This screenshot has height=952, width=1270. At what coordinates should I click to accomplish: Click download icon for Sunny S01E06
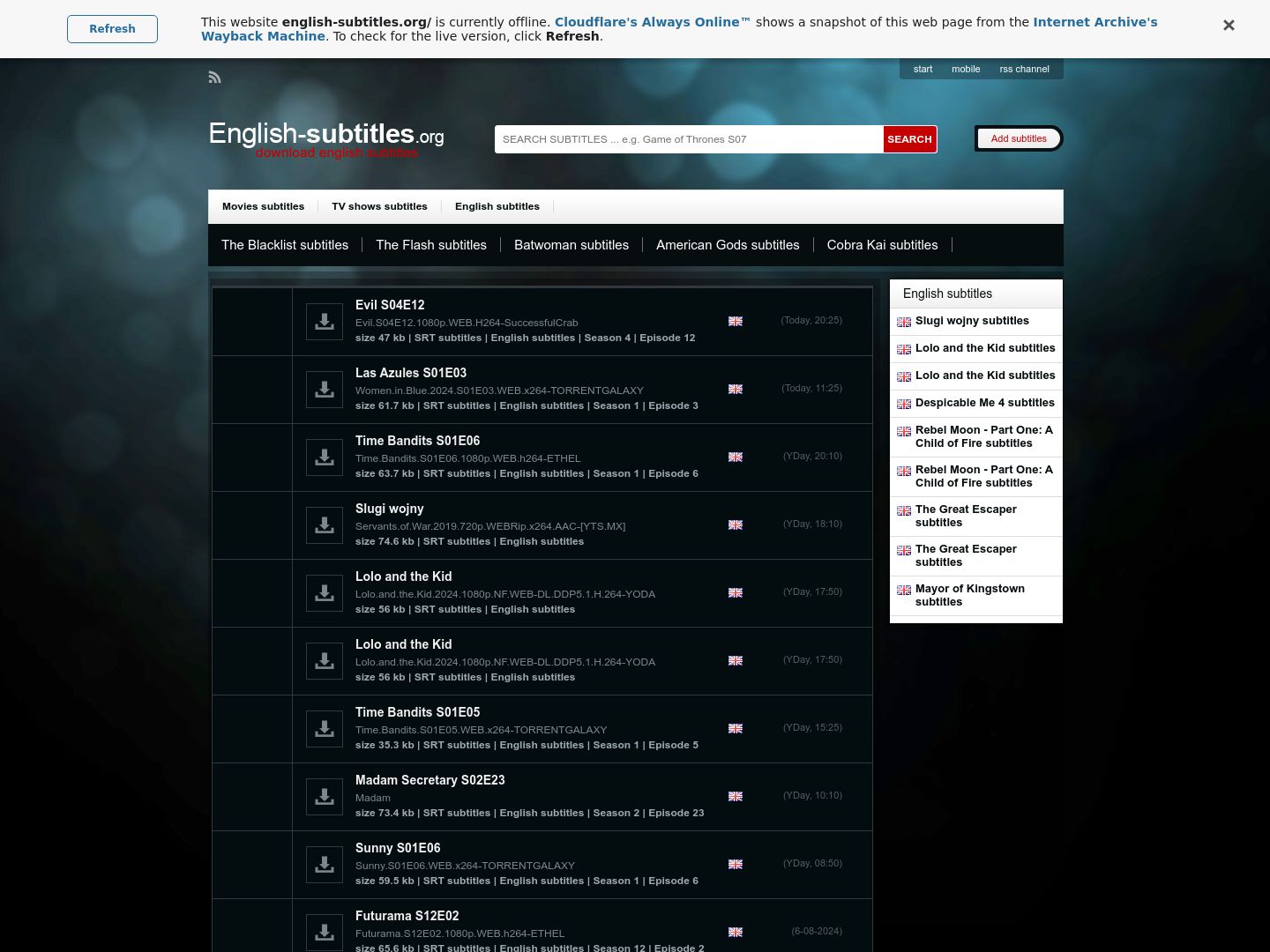[x=325, y=865]
